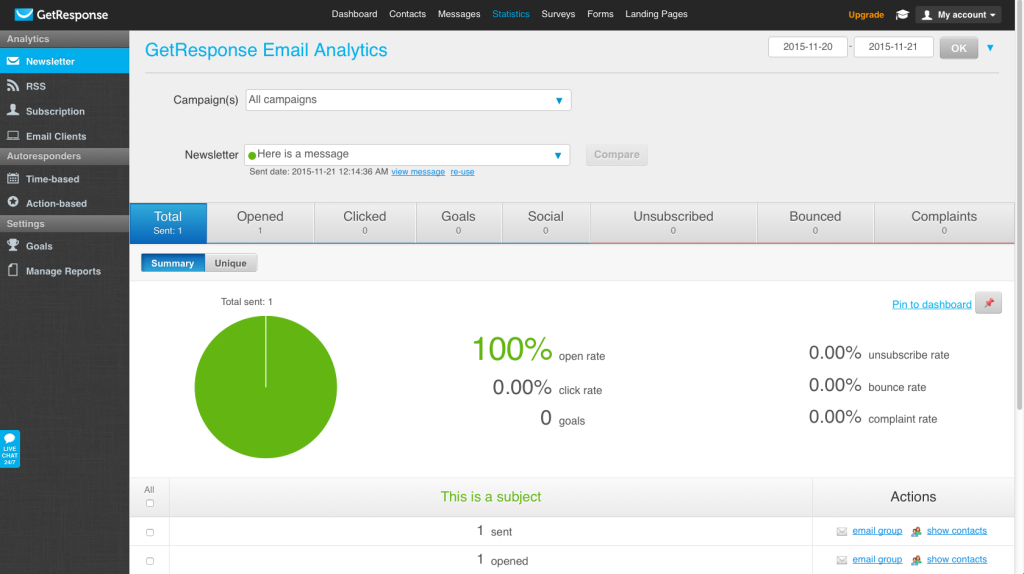This screenshot has width=1024, height=574.
Task: Open the Dashboard menu
Action: (354, 14)
